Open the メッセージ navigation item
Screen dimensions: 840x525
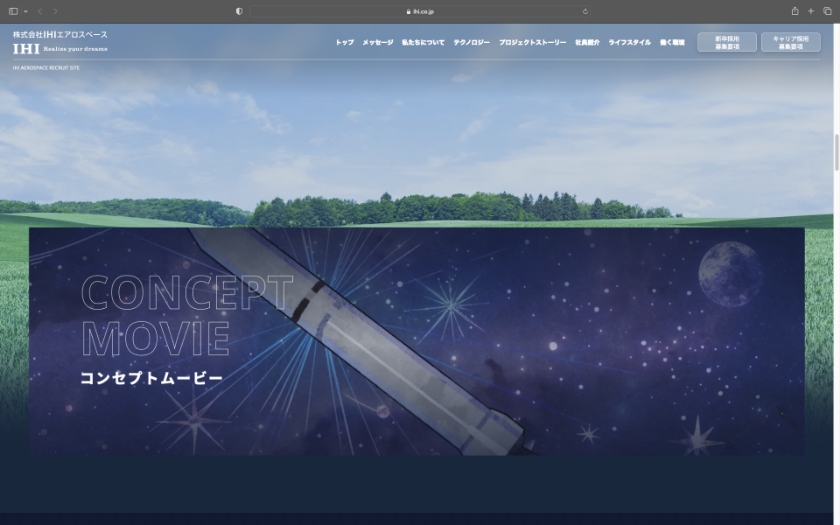[x=378, y=42]
